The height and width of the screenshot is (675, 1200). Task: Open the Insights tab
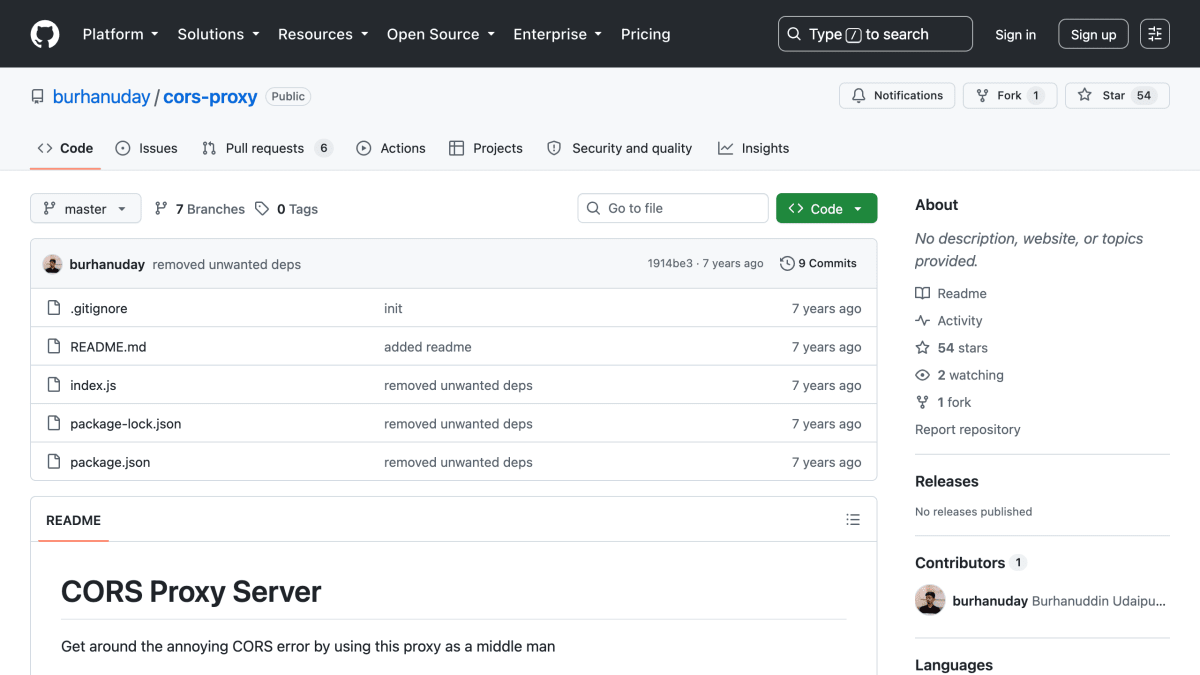click(753, 148)
